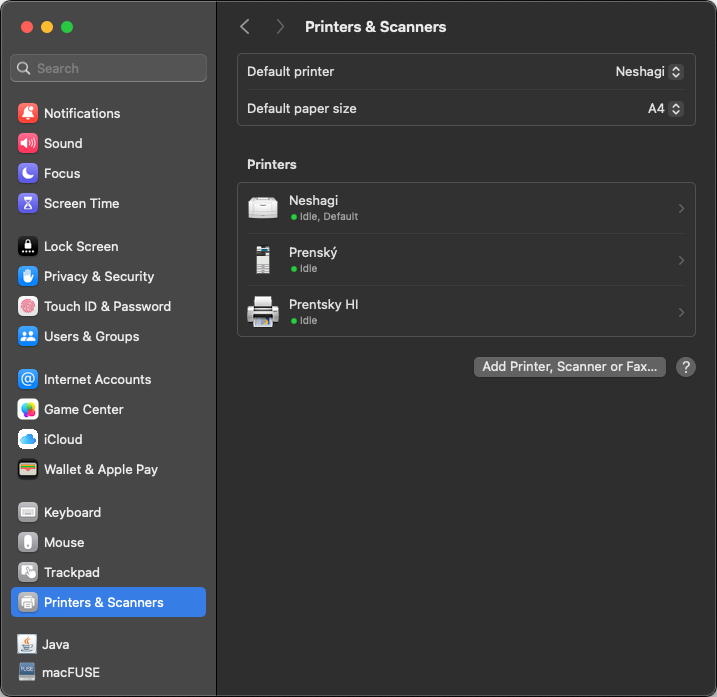Click the green minimize-adjacent zoom window button

(x=67, y=27)
